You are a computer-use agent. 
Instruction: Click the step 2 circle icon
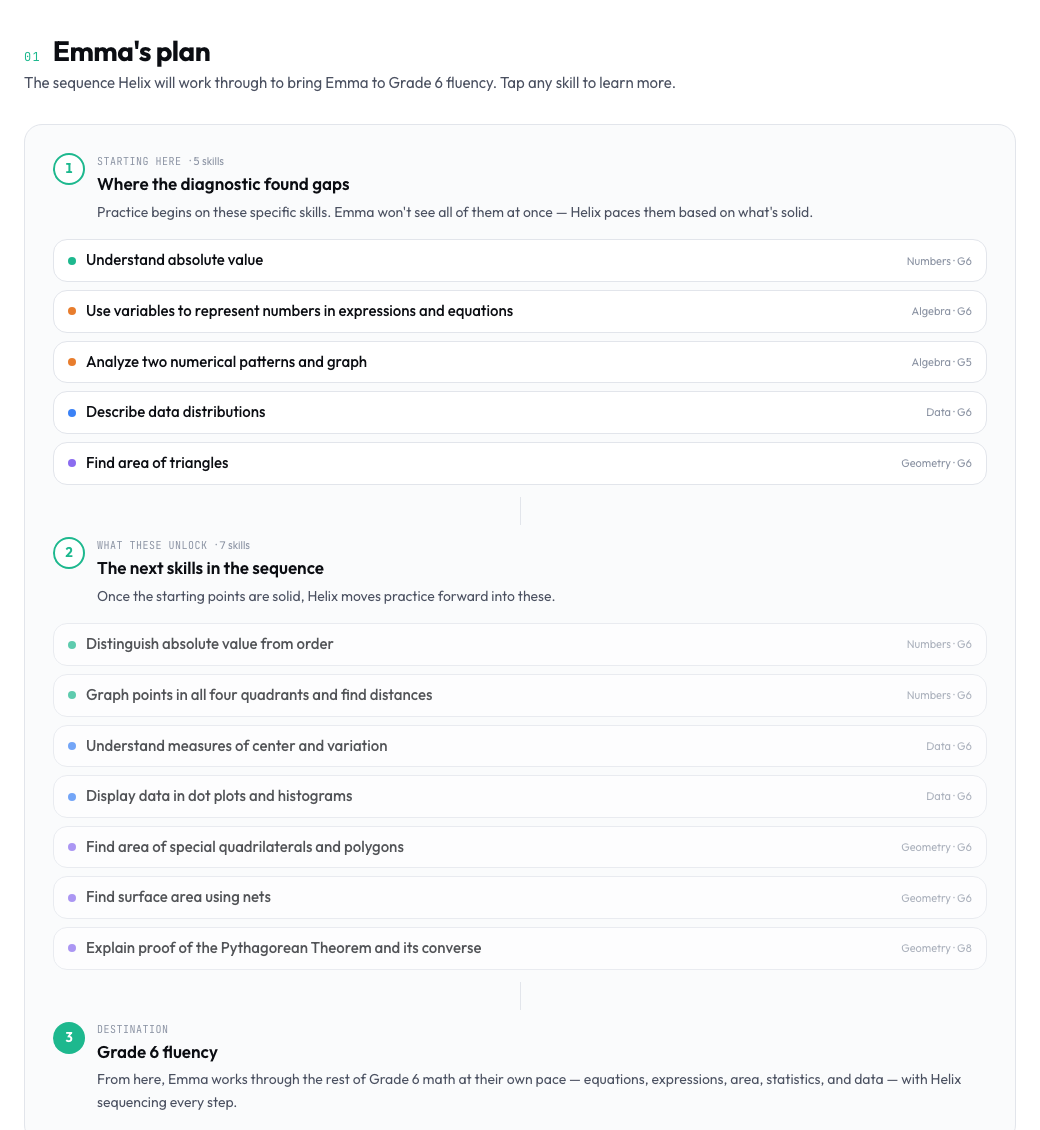point(69,553)
